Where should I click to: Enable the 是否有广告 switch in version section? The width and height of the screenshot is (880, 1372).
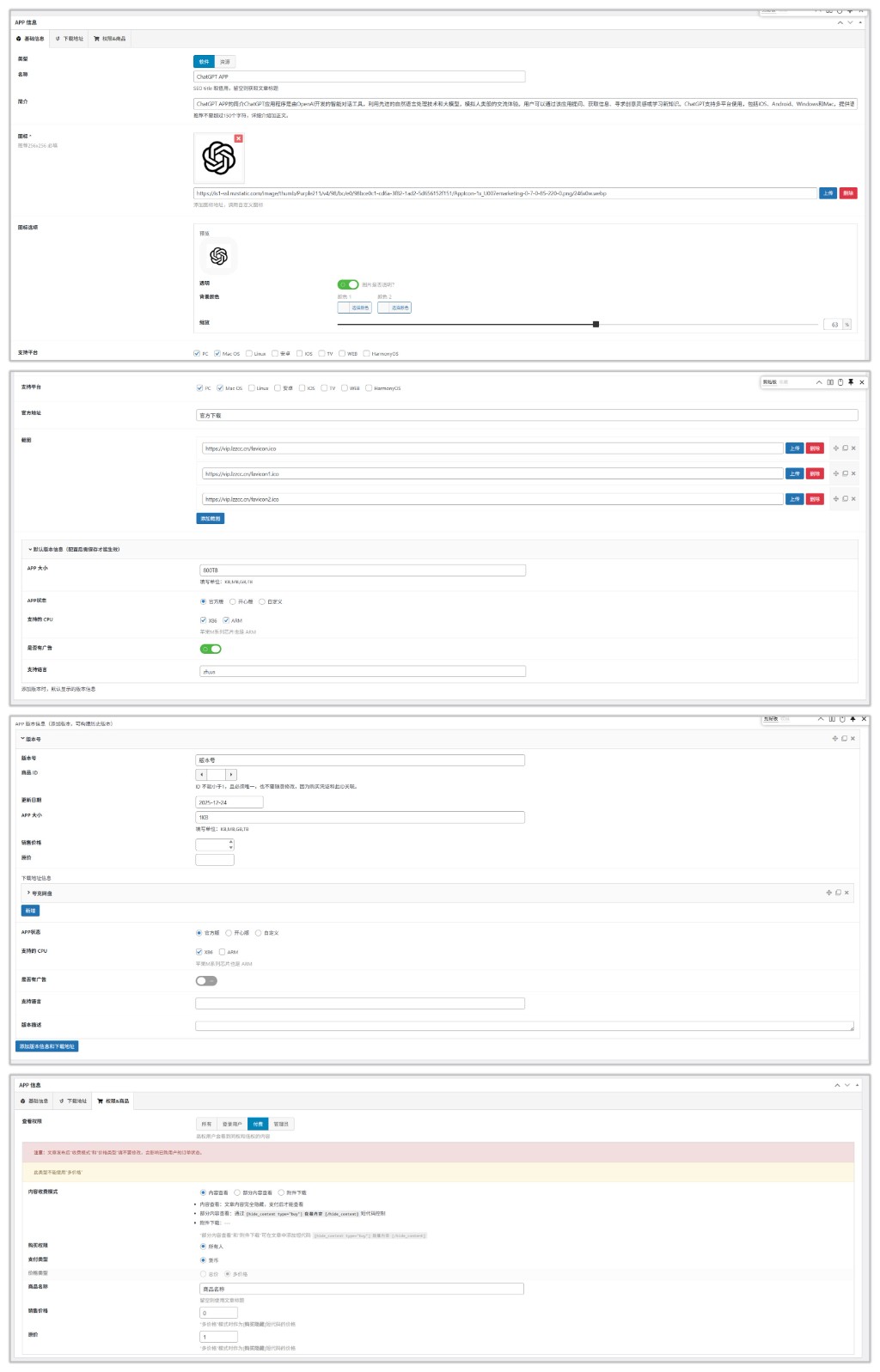point(206,981)
